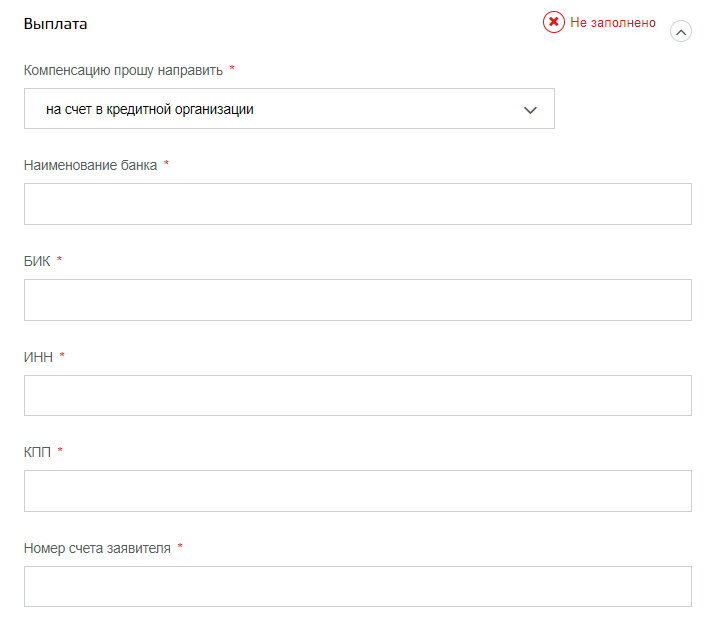Image resolution: width=713 pixels, height=621 pixels.
Task: Click the 'Компенсацию прошу направить' label
Action: [123, 70]
